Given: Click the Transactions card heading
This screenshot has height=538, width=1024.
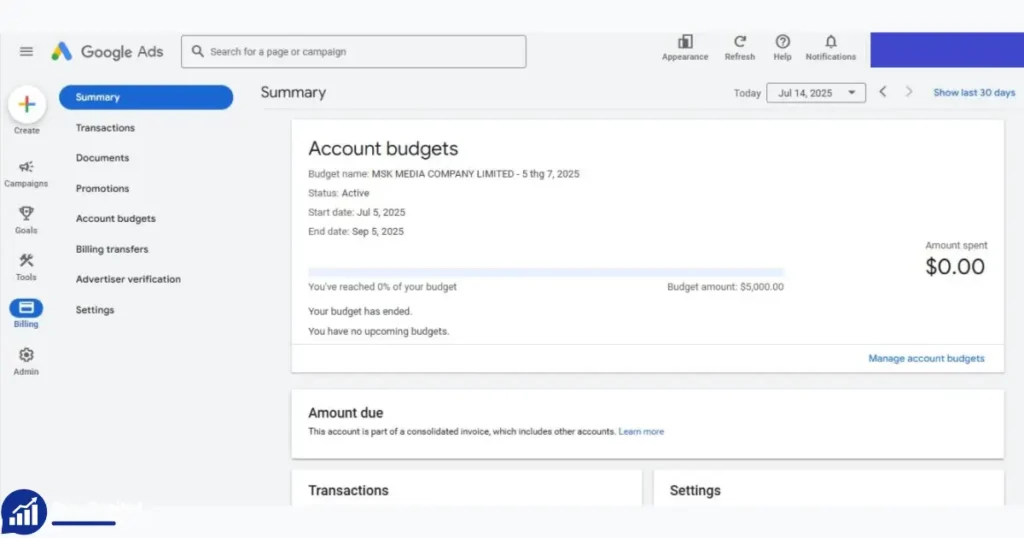Looking at the screenshot, I should (348, 490).
